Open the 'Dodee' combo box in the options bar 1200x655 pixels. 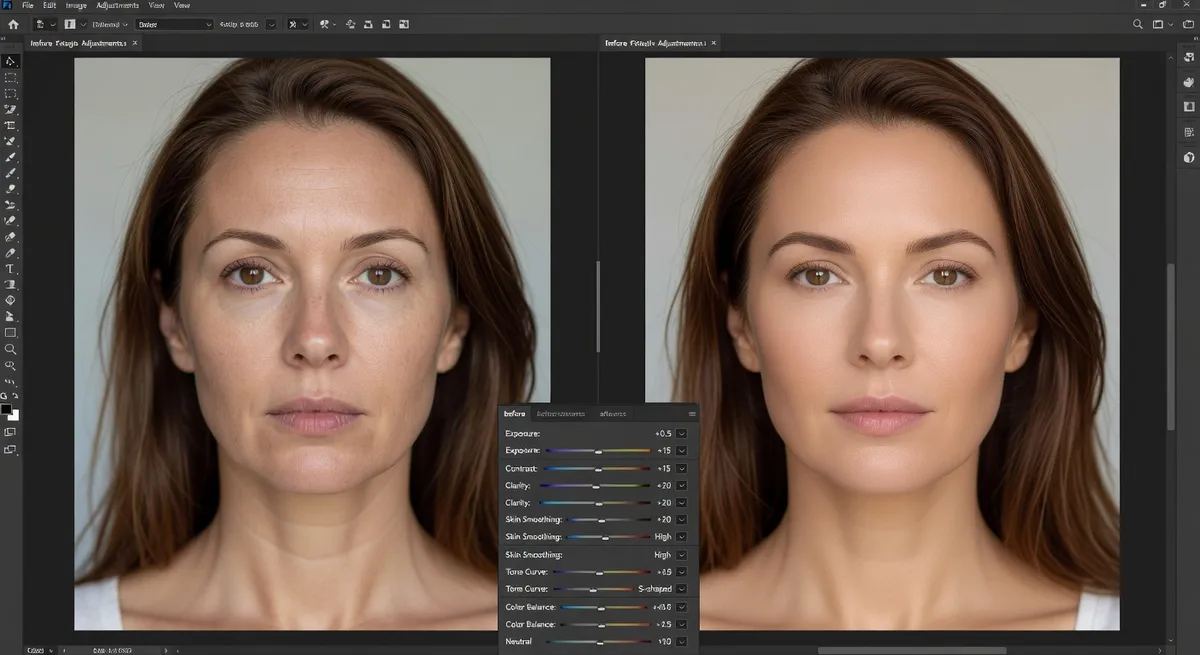(174, 24)
